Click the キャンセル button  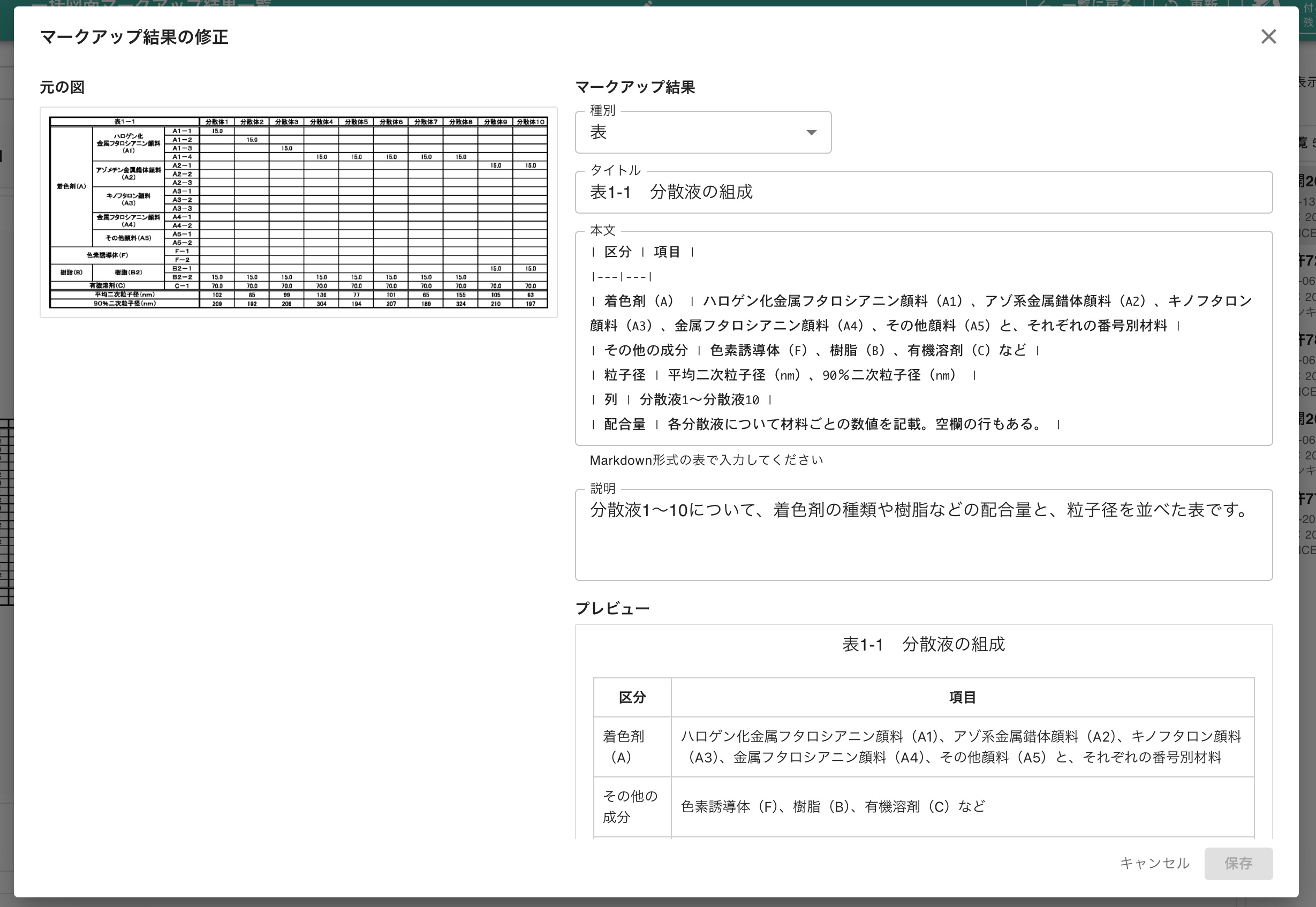[x=1154, y=863]
